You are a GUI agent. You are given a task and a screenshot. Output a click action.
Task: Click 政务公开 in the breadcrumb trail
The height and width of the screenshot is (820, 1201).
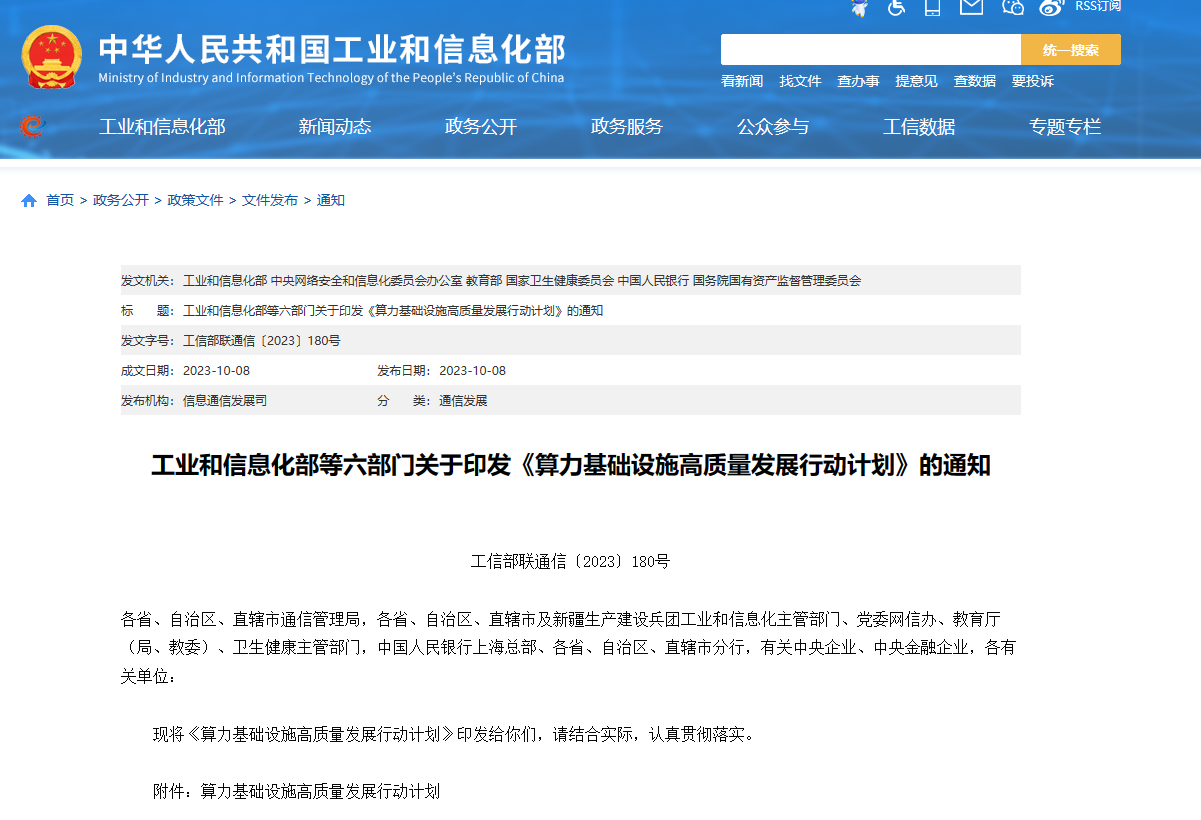click(121, 200)
